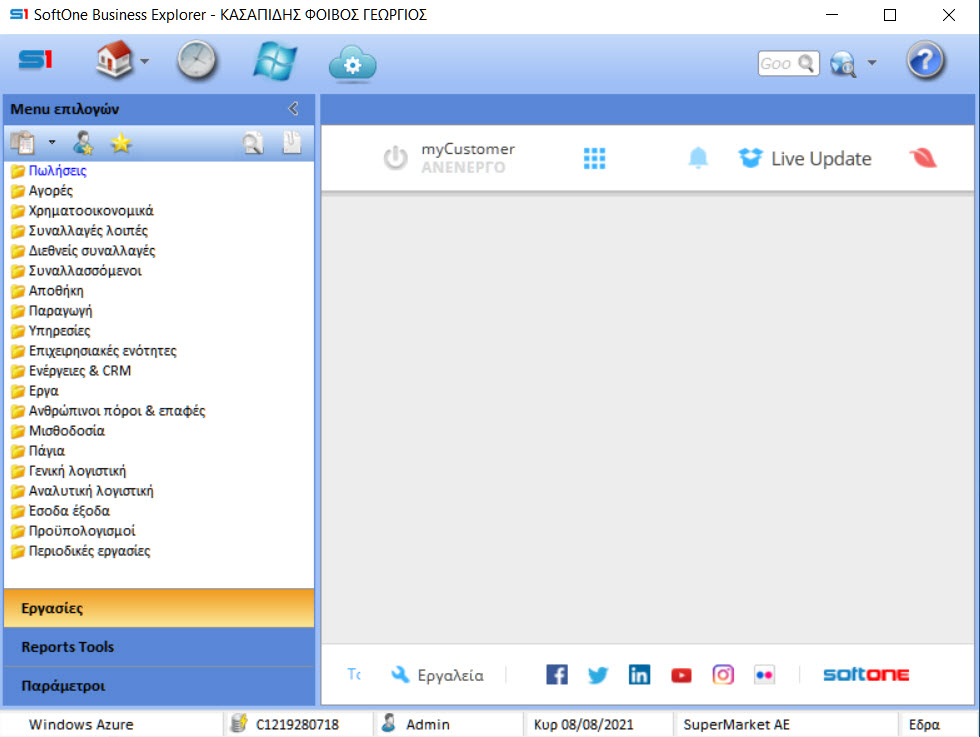
Task: Open the dropdown beside the globe search icon
Action: click(x=872, y=63)
